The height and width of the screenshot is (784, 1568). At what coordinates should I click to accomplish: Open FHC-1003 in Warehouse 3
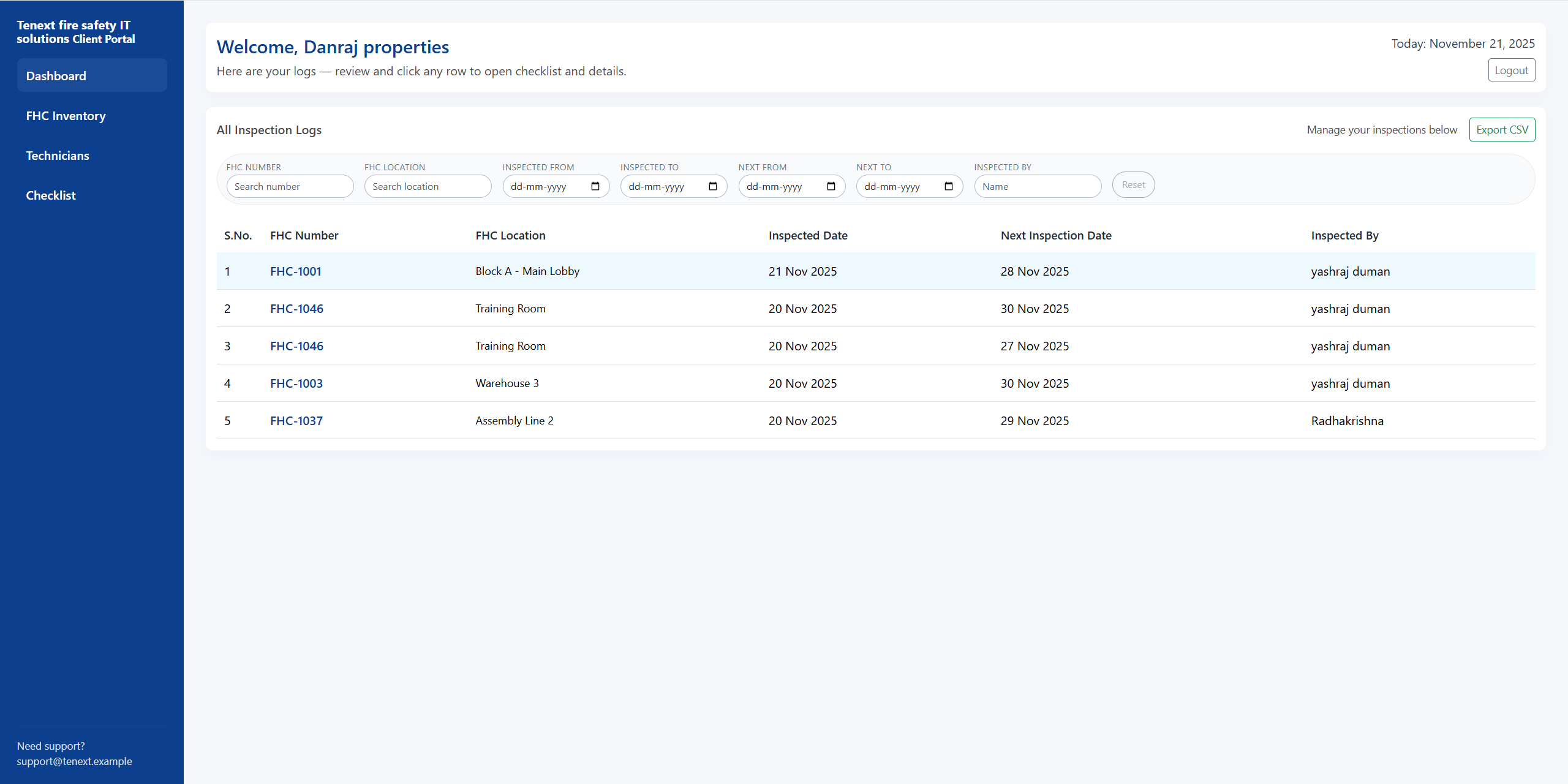pyautogui.click(x=296, y=383)
